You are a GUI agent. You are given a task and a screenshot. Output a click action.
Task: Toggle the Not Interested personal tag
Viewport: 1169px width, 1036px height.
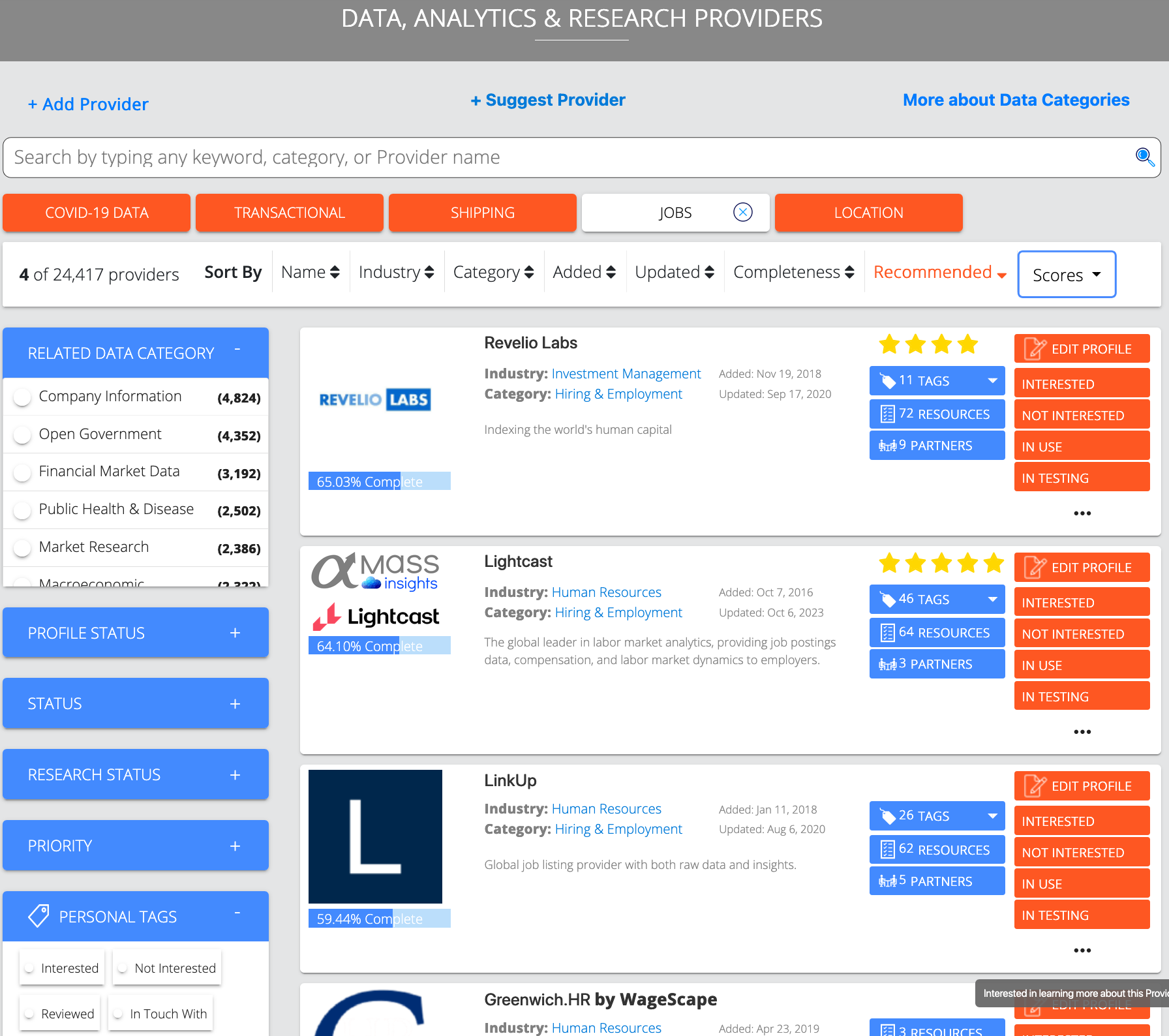(167, 968)
